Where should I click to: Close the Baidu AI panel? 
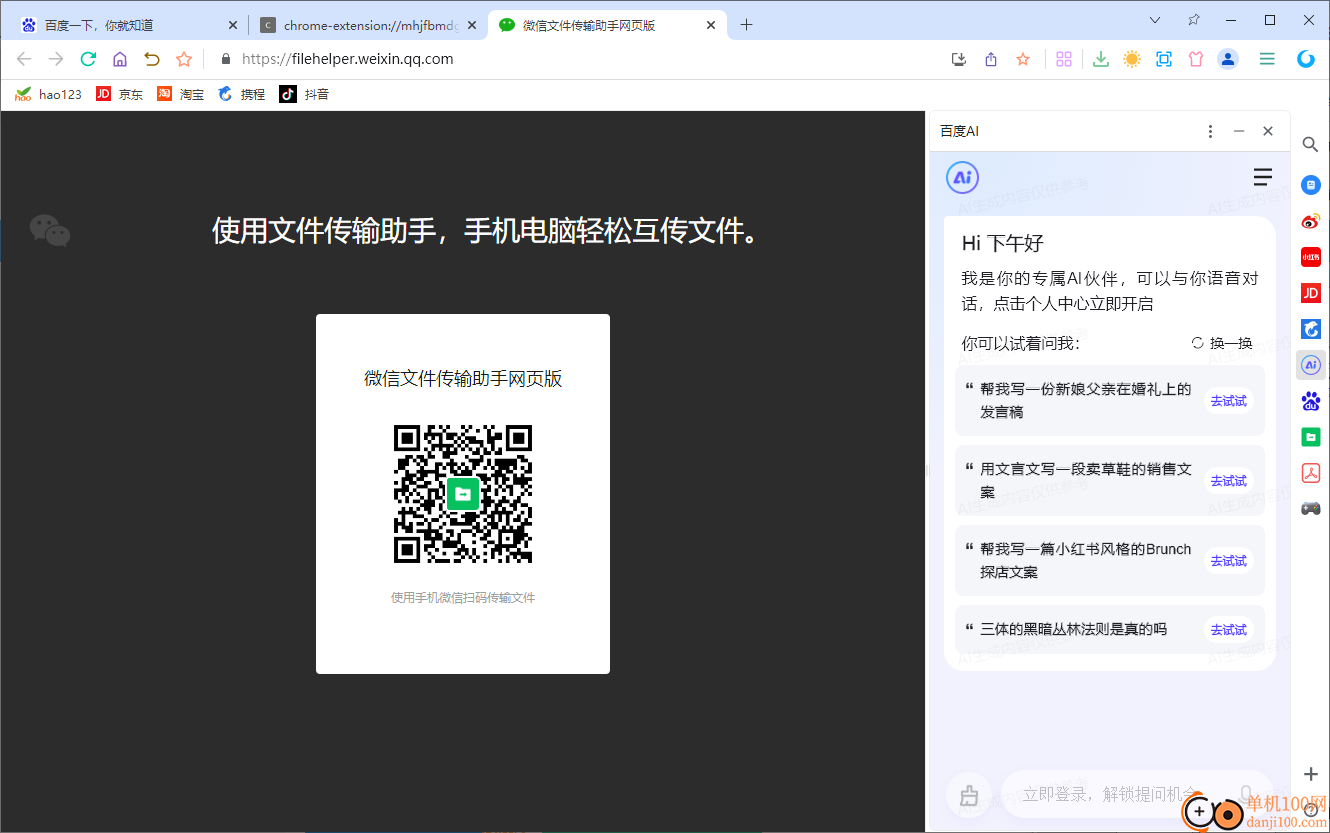click(x=1268, y=131)
